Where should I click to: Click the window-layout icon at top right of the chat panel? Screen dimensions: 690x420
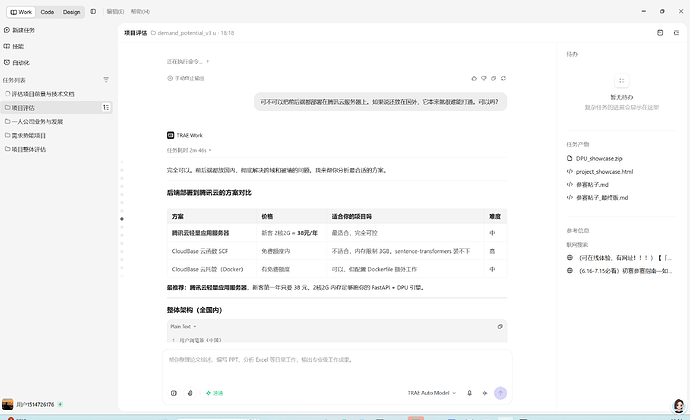660,33
